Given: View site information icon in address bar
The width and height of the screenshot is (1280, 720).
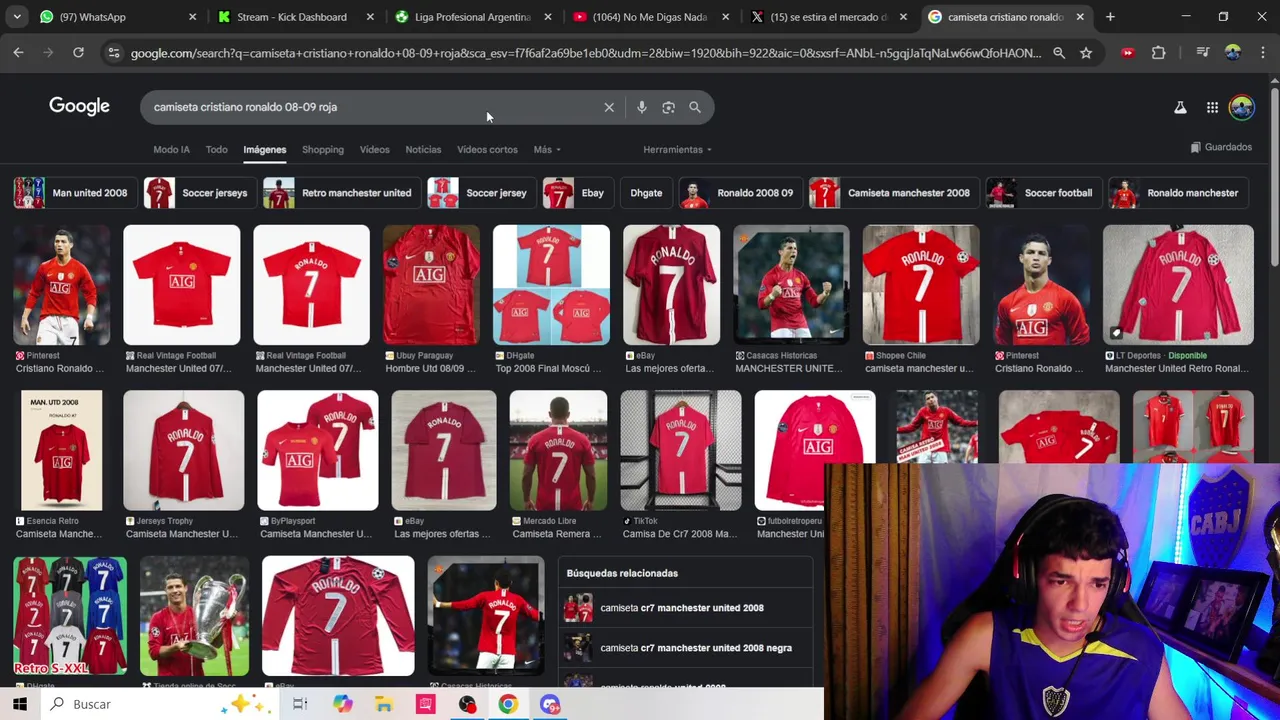Looking at the screenshot, I should [x=113, y=53].
